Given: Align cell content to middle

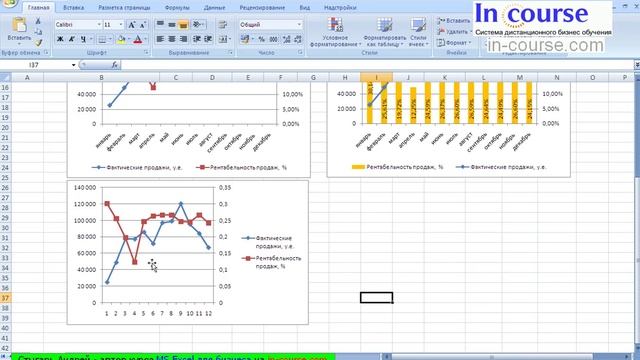Looking at the screenshot, I should (172, 25).
